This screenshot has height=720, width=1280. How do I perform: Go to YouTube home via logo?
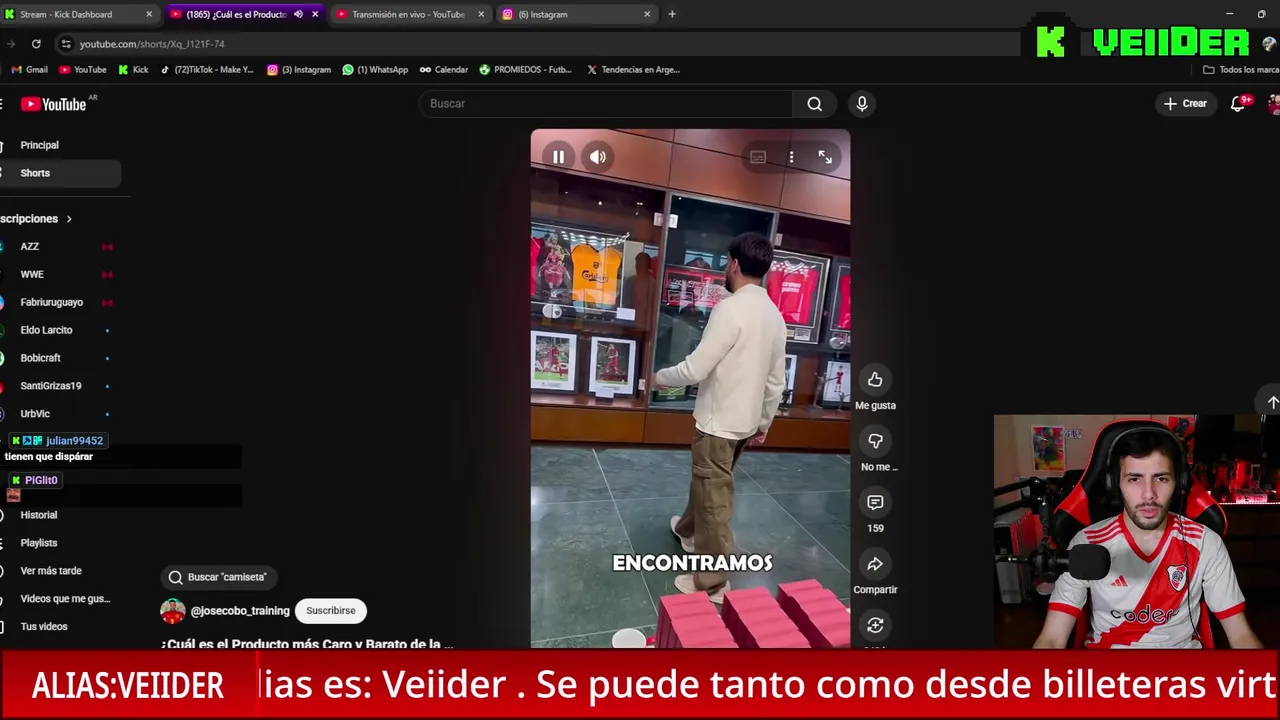[54, 104]
